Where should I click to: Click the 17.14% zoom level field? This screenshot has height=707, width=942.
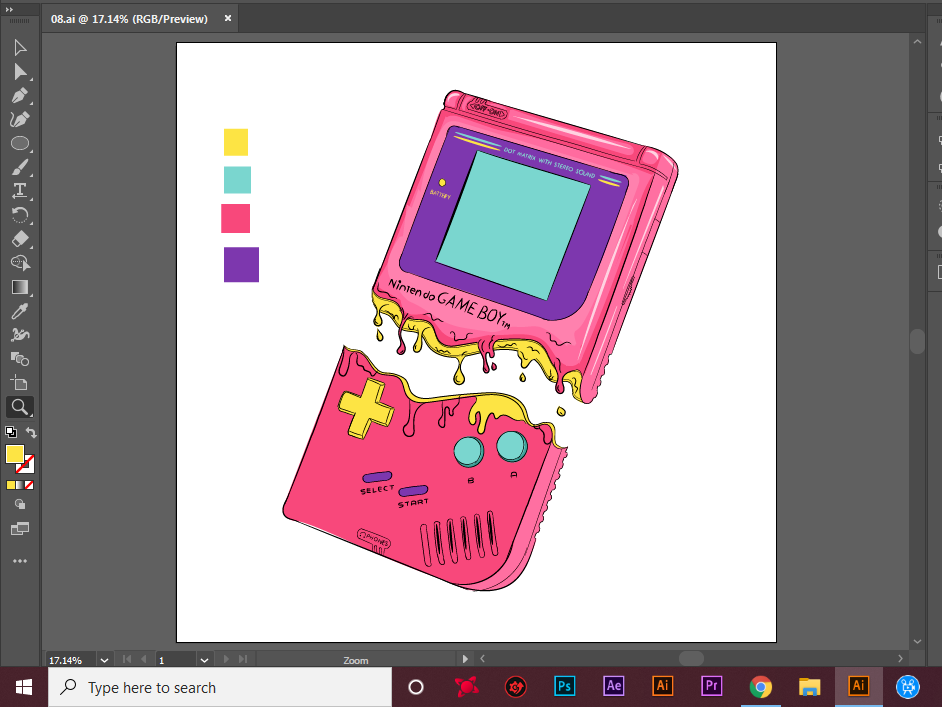70,660
